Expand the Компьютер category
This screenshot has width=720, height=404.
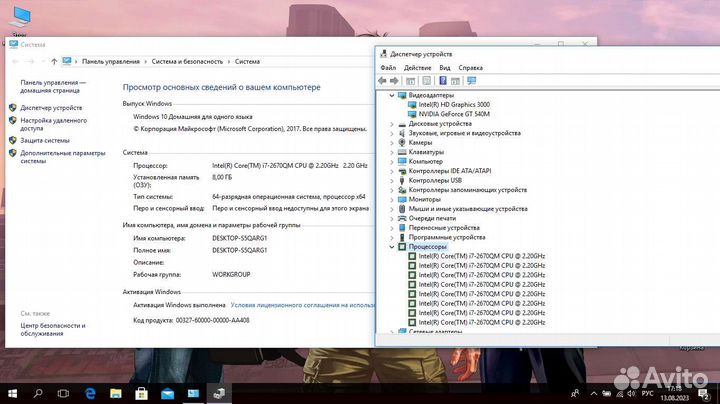tap(392, 162)
